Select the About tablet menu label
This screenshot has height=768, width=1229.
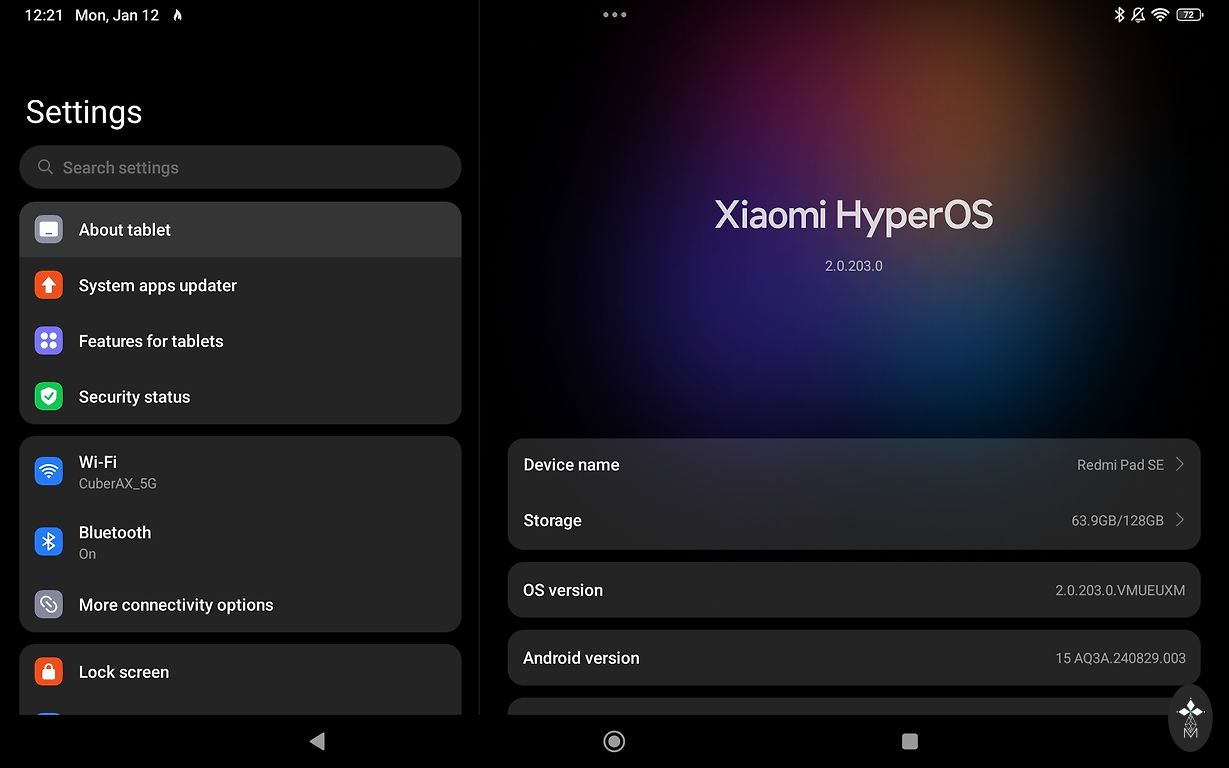click(125, 230)
